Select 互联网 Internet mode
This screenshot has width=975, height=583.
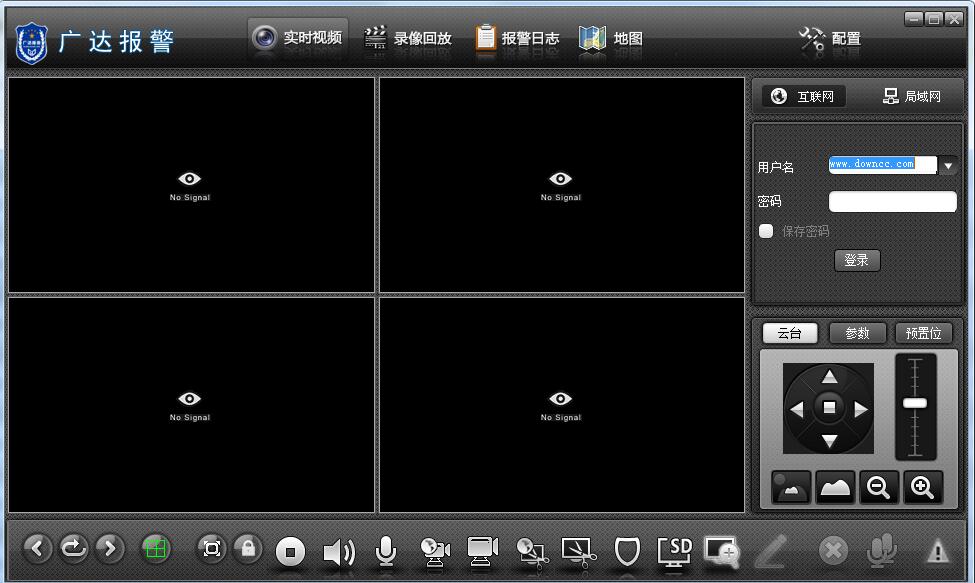tap(803, 96)
